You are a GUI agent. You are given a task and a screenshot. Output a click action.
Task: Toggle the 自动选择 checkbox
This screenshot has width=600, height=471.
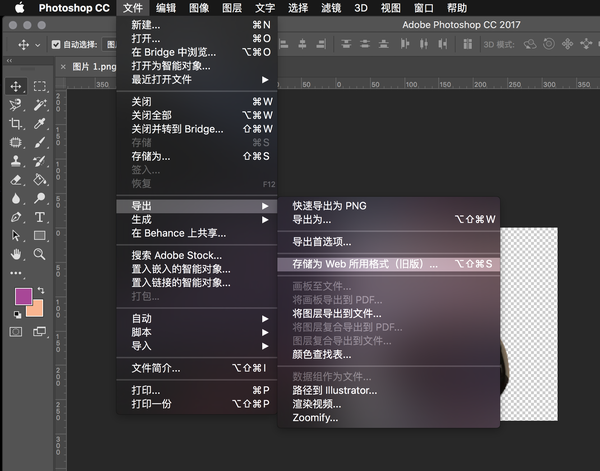pyautogui.click(x=56, y=45)
